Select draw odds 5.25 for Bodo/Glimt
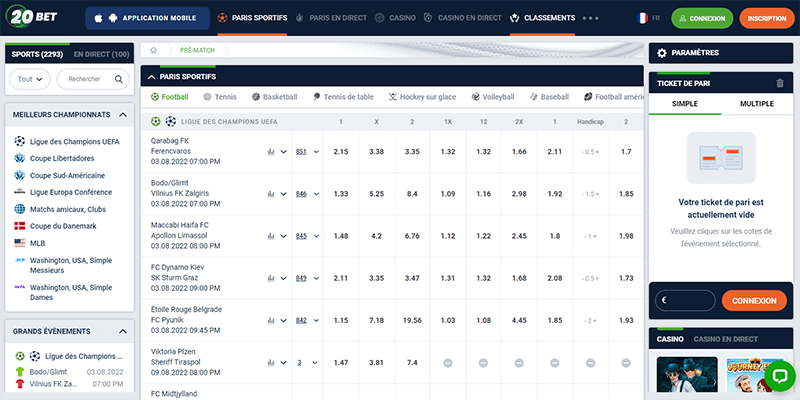The width and height of the screenshot is (800, 400). (x=377, y=194)
